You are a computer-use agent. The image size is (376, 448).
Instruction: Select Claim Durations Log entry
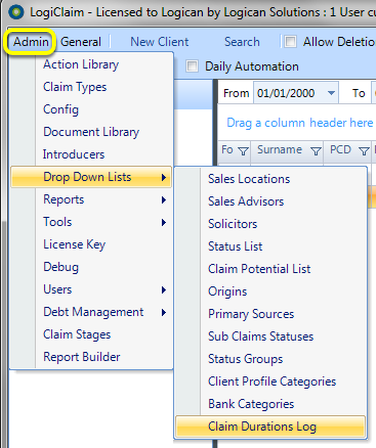tap(270, 427)
